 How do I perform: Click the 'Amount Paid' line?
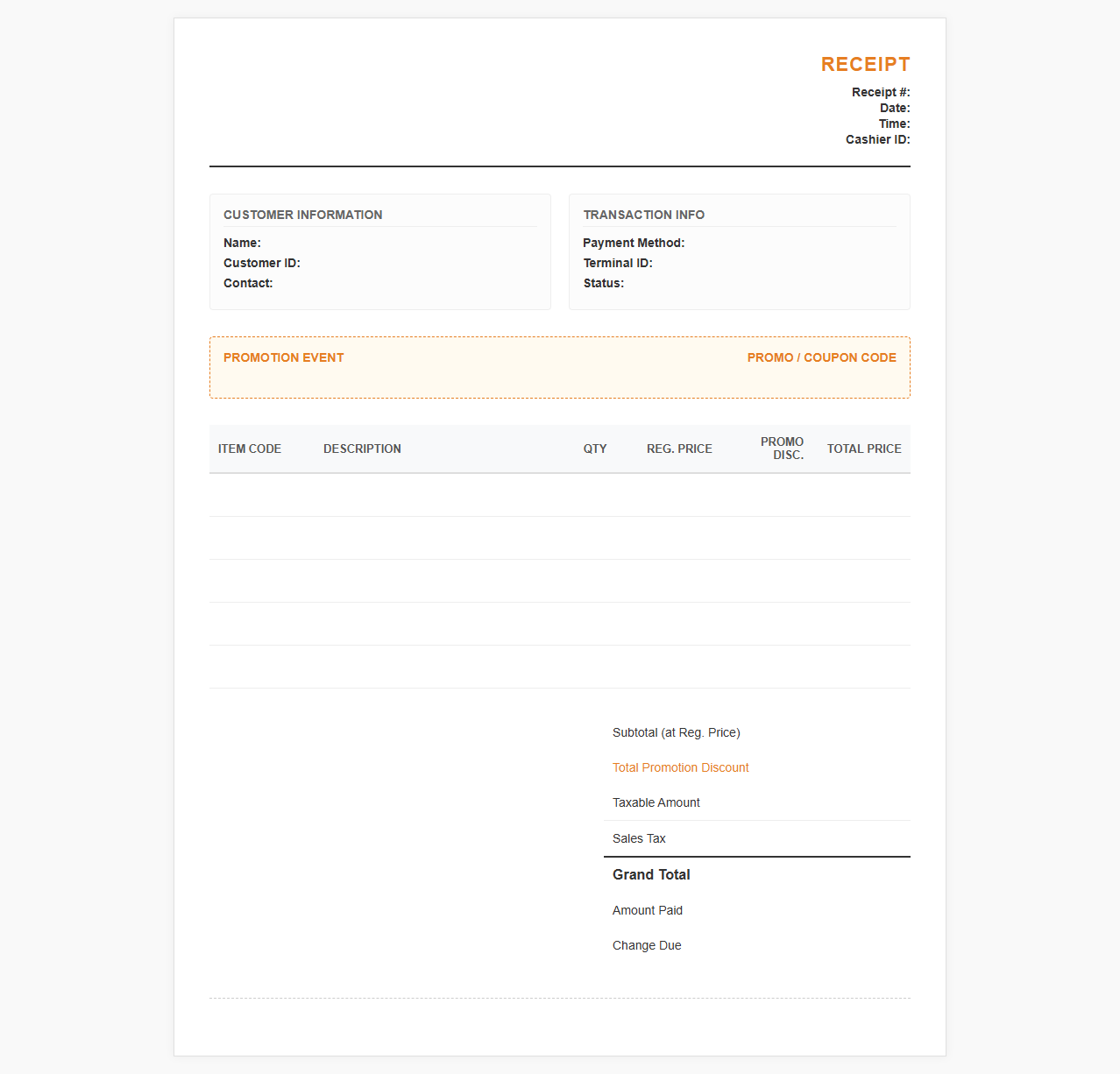tap(757, 910)
